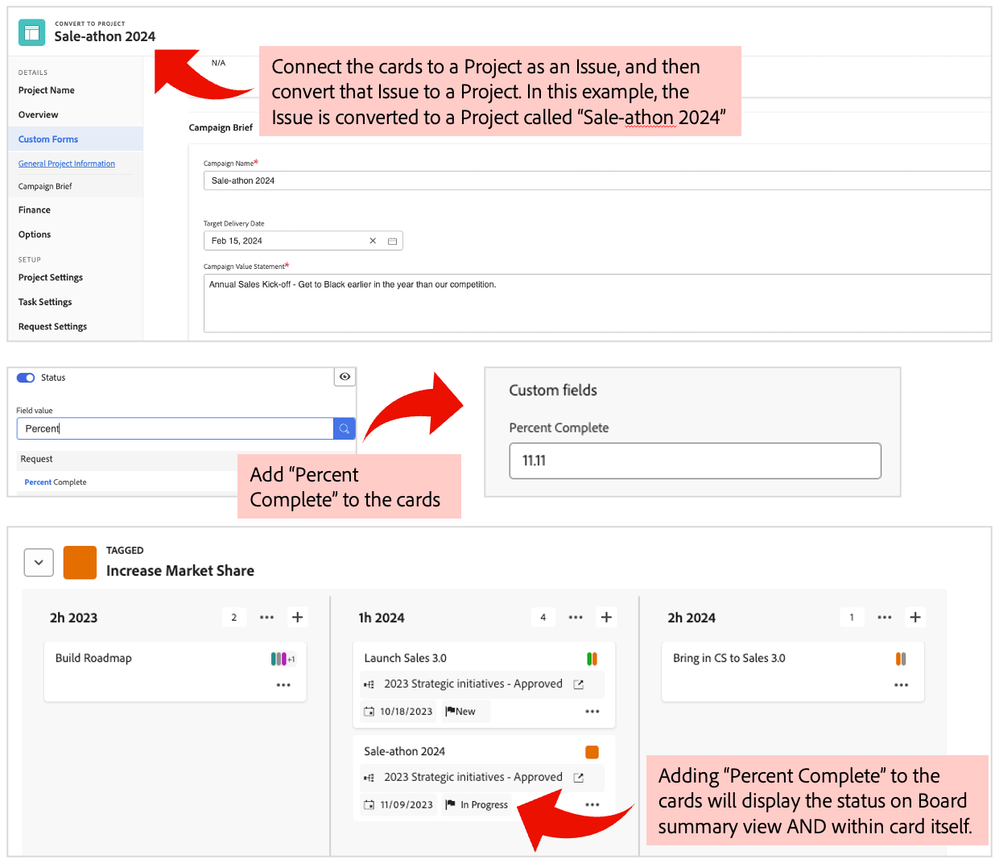The image size is (999, 864).
Task: Select Custom Forms in the Details sidebar
Action: [x=46, y=138]
